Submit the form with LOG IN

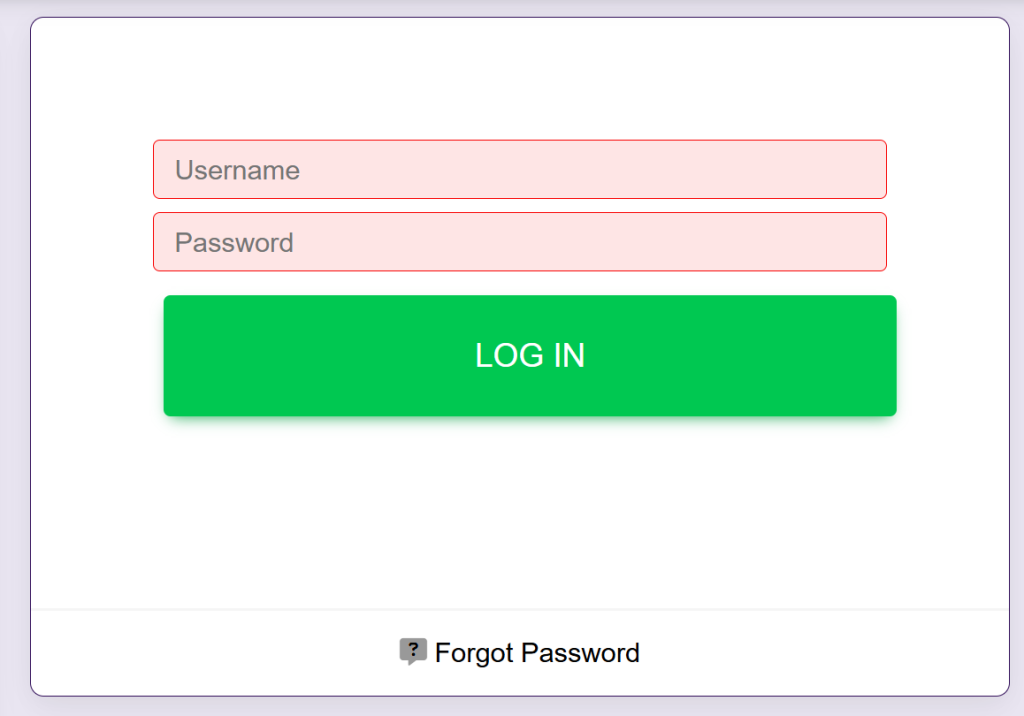pyautogui.click(x=529, y=356)
